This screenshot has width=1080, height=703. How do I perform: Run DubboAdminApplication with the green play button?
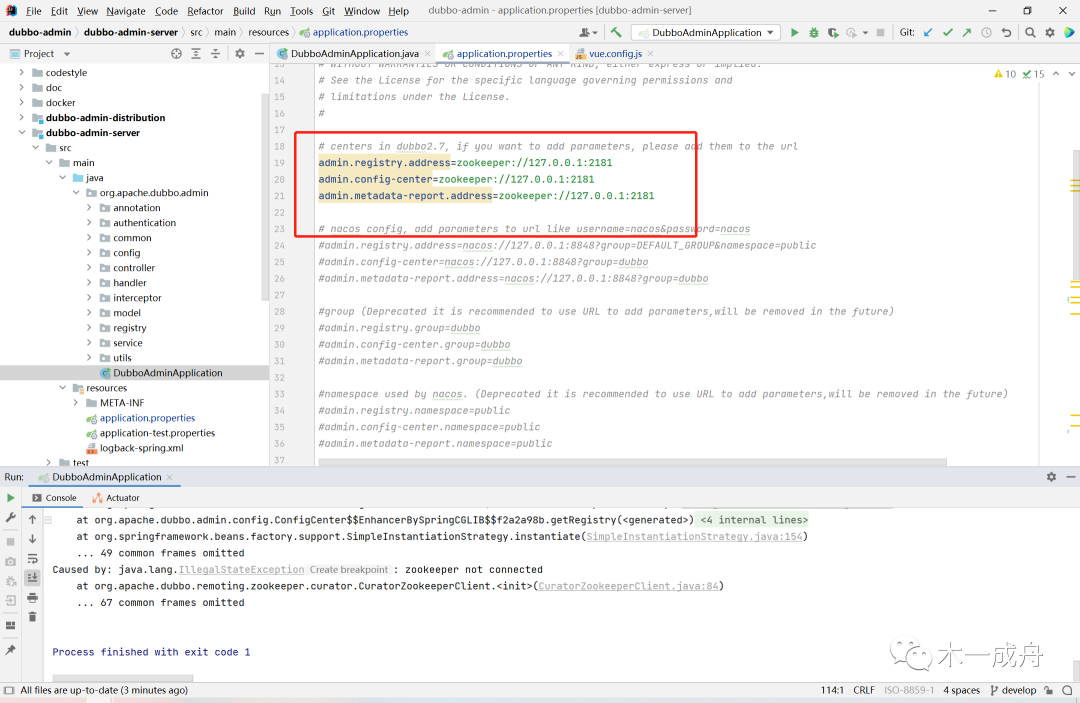tap(794, 32)
